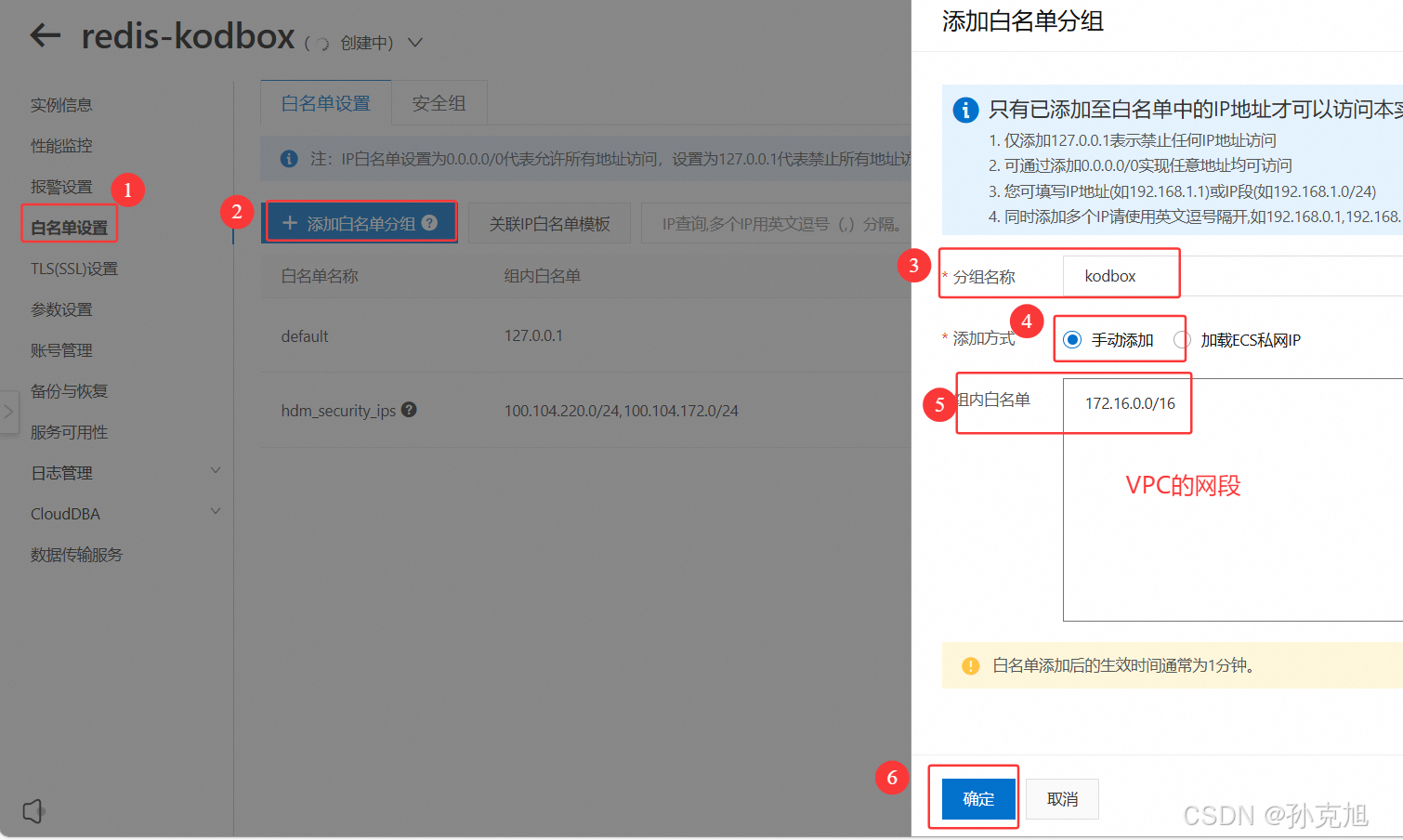Open the dropdown chevron next to instance status
This screenshot has width=1403, height=840.
pyautogui.click(x=415, y=43)
